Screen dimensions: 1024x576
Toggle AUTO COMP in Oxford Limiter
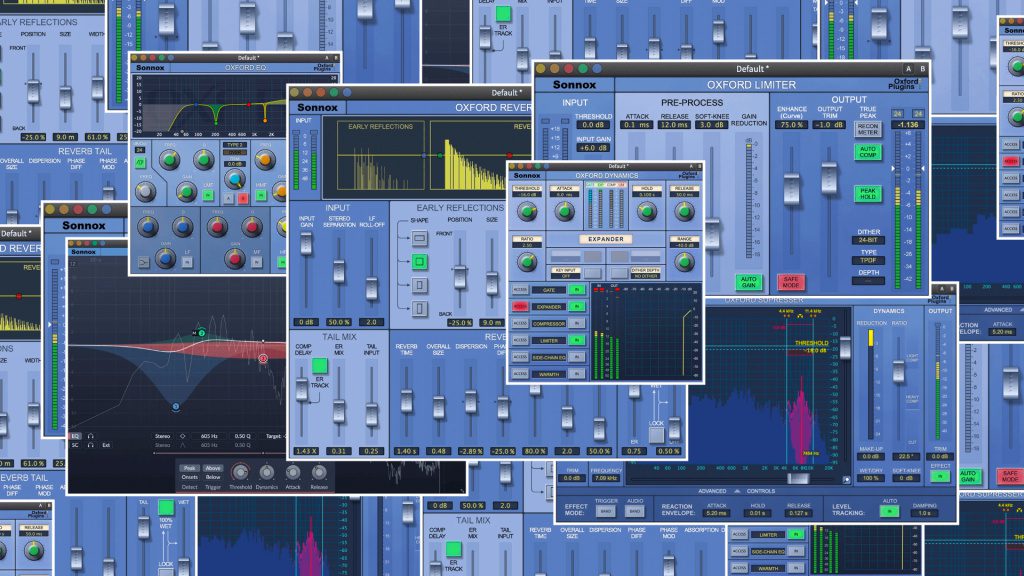[x=867, y=152]
